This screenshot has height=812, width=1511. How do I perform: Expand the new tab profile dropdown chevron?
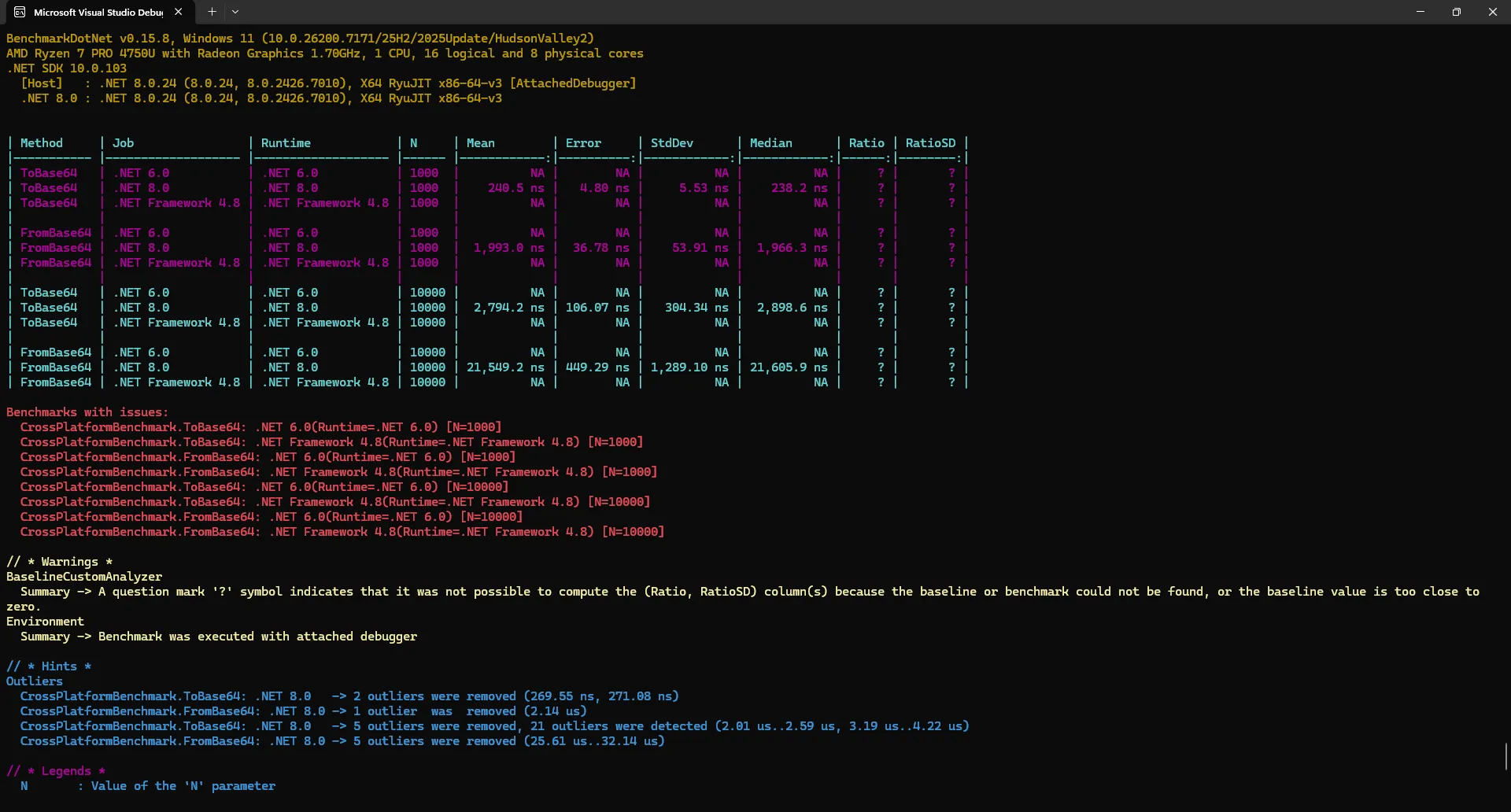coord(235,12)
